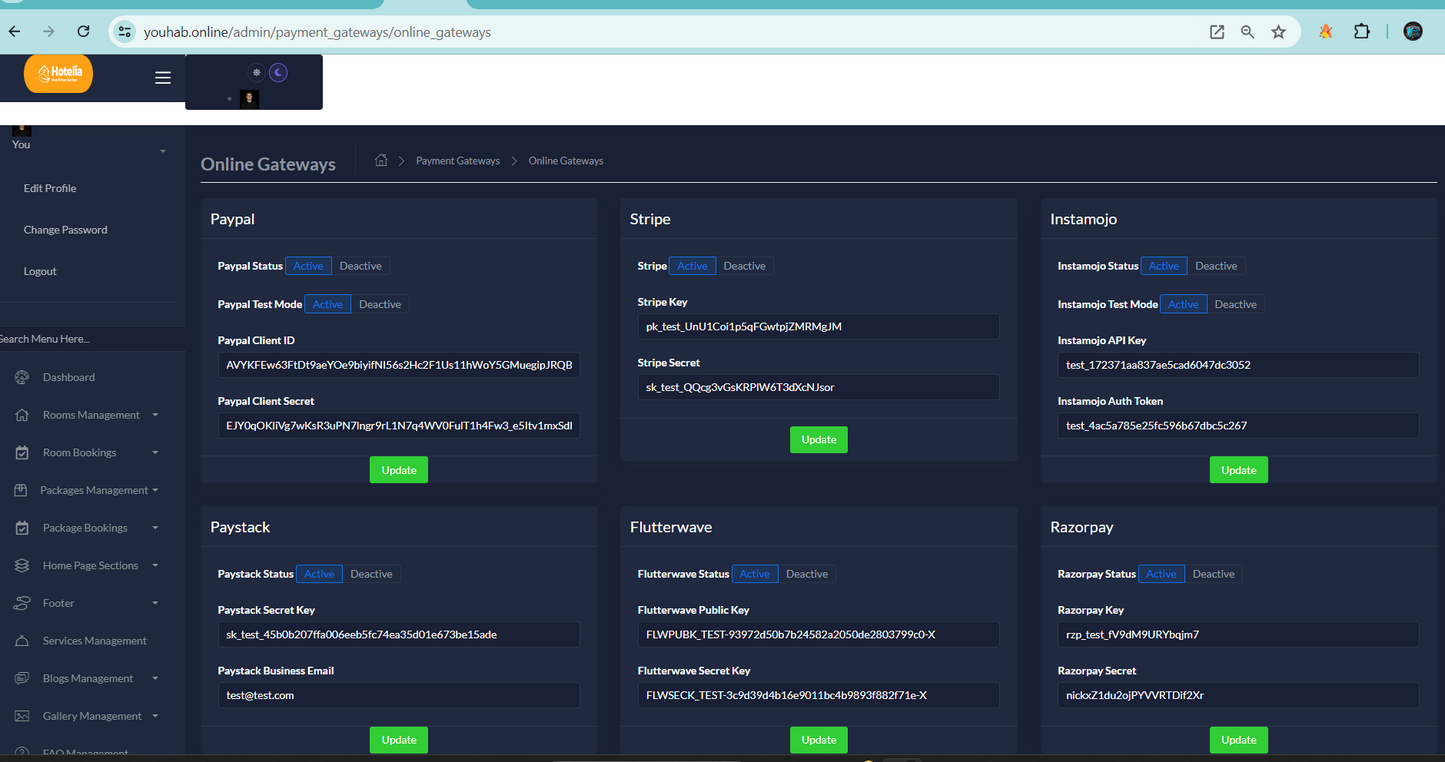Open the Chrome profile avatar
The image size is (1445, 762).
click(x=1413, y=32)
